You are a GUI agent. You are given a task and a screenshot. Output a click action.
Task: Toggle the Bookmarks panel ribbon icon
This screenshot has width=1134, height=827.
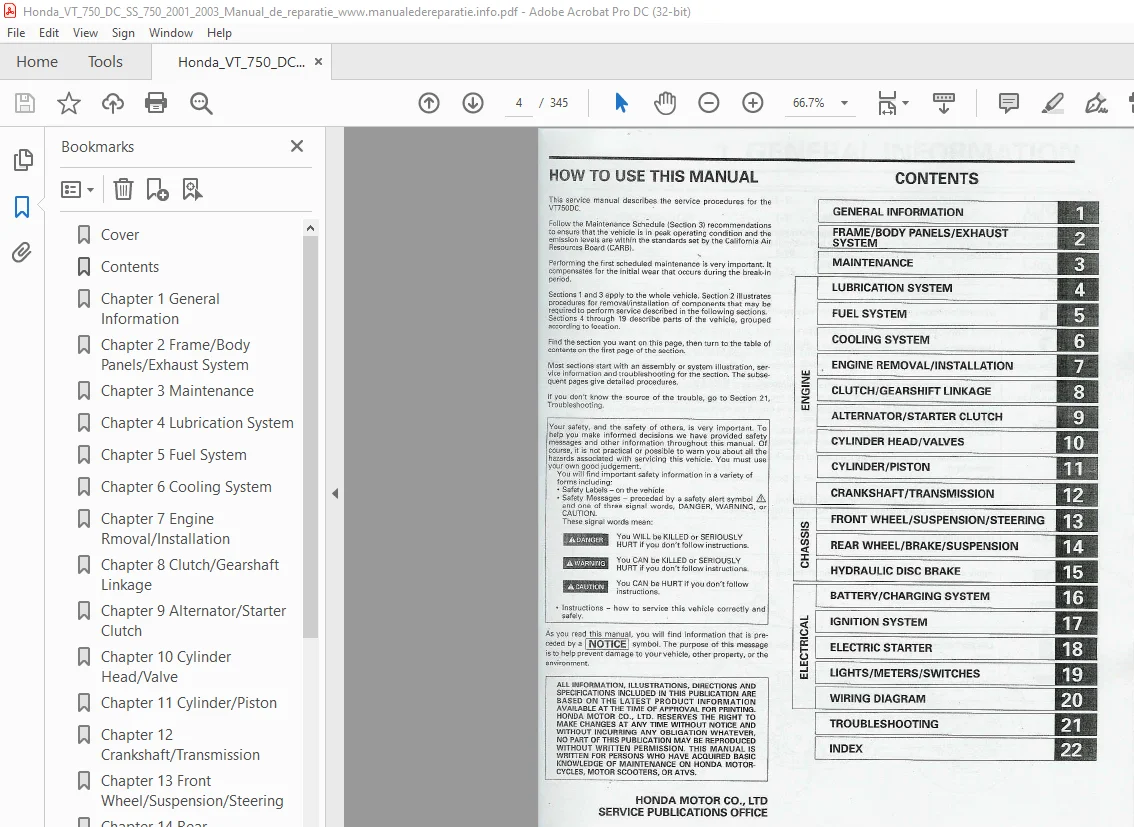click(22, 207)
